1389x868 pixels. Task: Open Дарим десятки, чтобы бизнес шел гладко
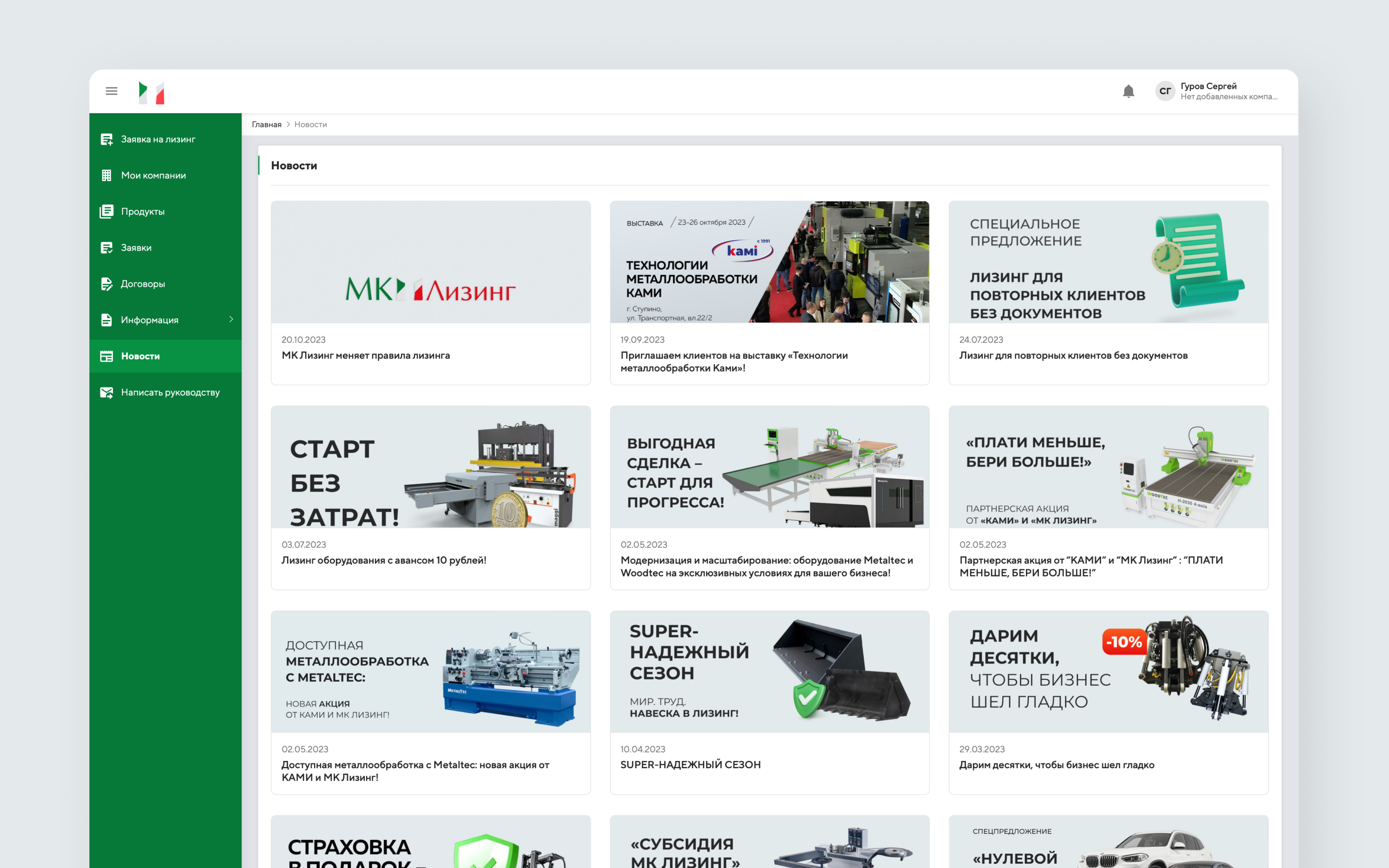pos(1056,765)
